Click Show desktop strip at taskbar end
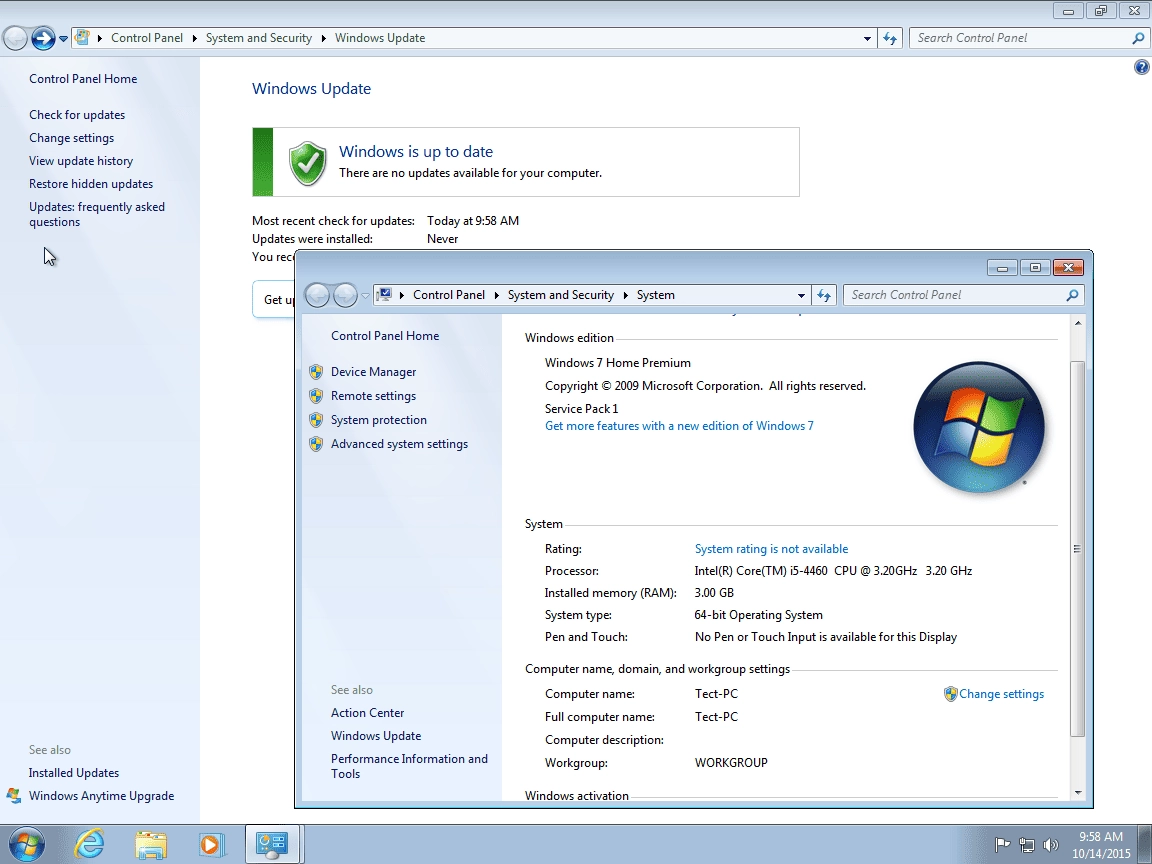1152x864 pixels. tap(1145, 844)
